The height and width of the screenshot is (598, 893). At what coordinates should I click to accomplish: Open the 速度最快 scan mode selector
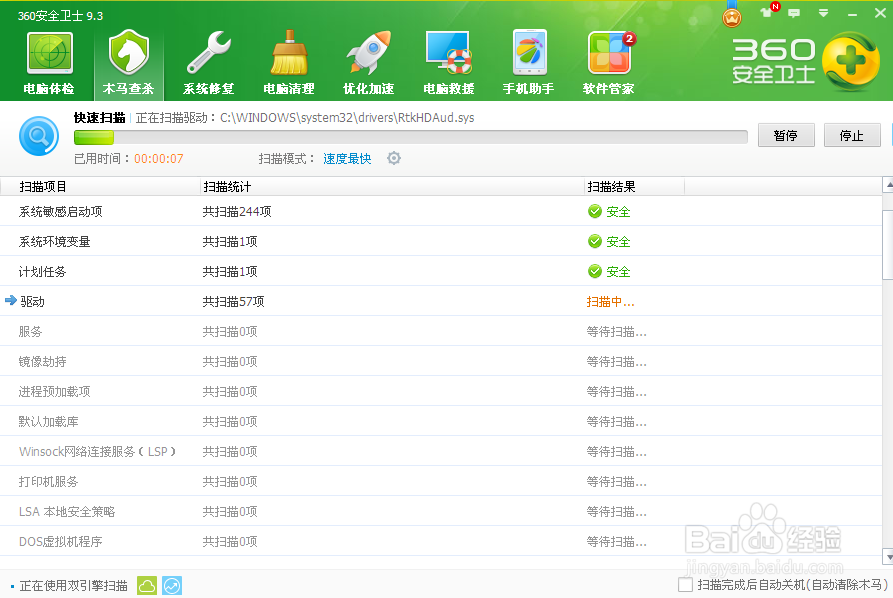(x=345, y=158)
